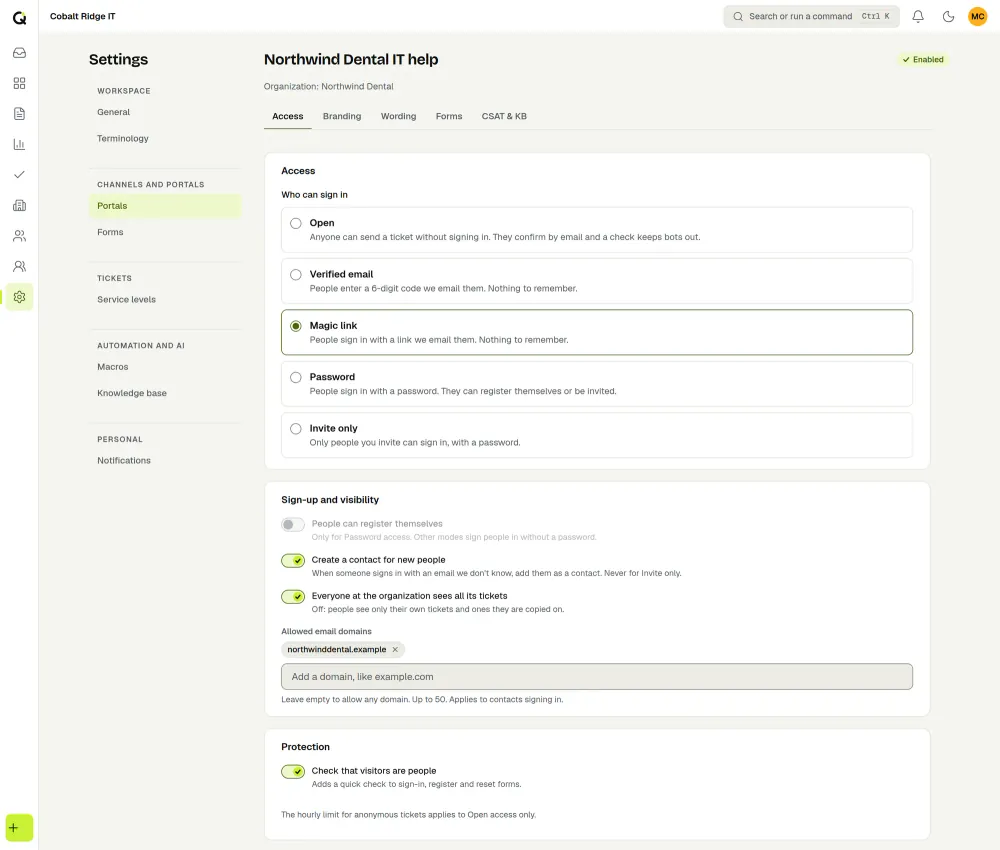Click Cobalt Ridge IT workspace name

[x=83, y=17]
